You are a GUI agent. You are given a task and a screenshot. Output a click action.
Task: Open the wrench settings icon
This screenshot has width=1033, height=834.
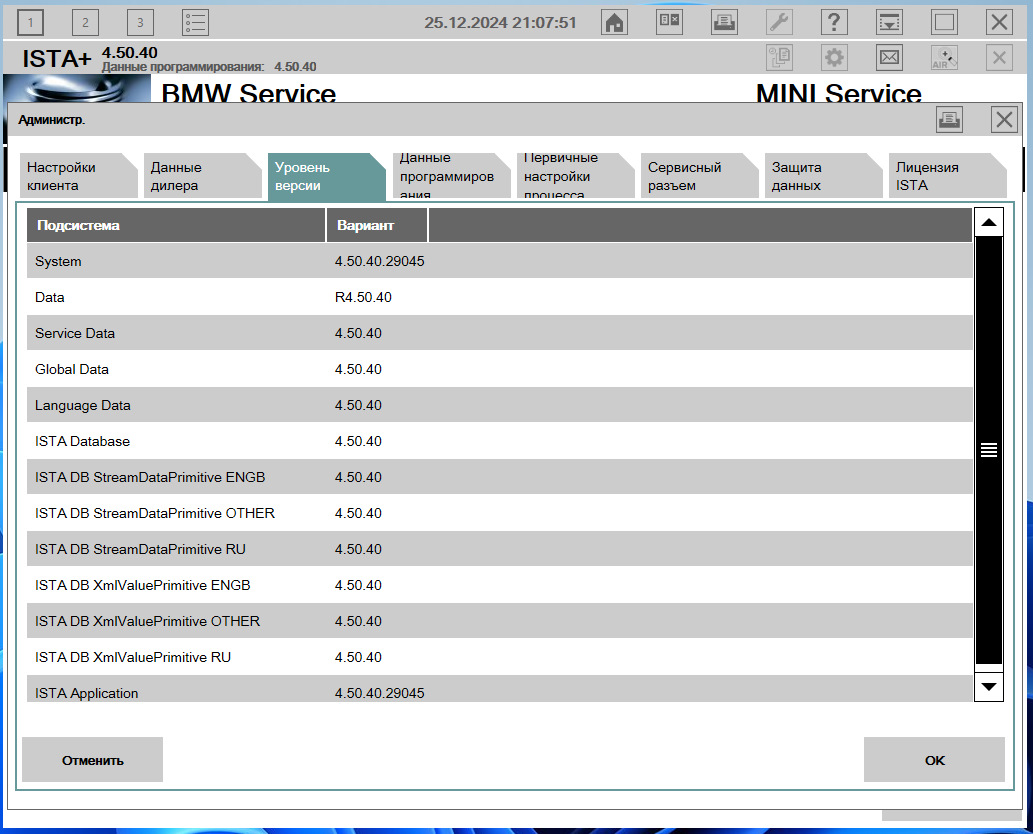pyautogui.click(x=780, y=22)
